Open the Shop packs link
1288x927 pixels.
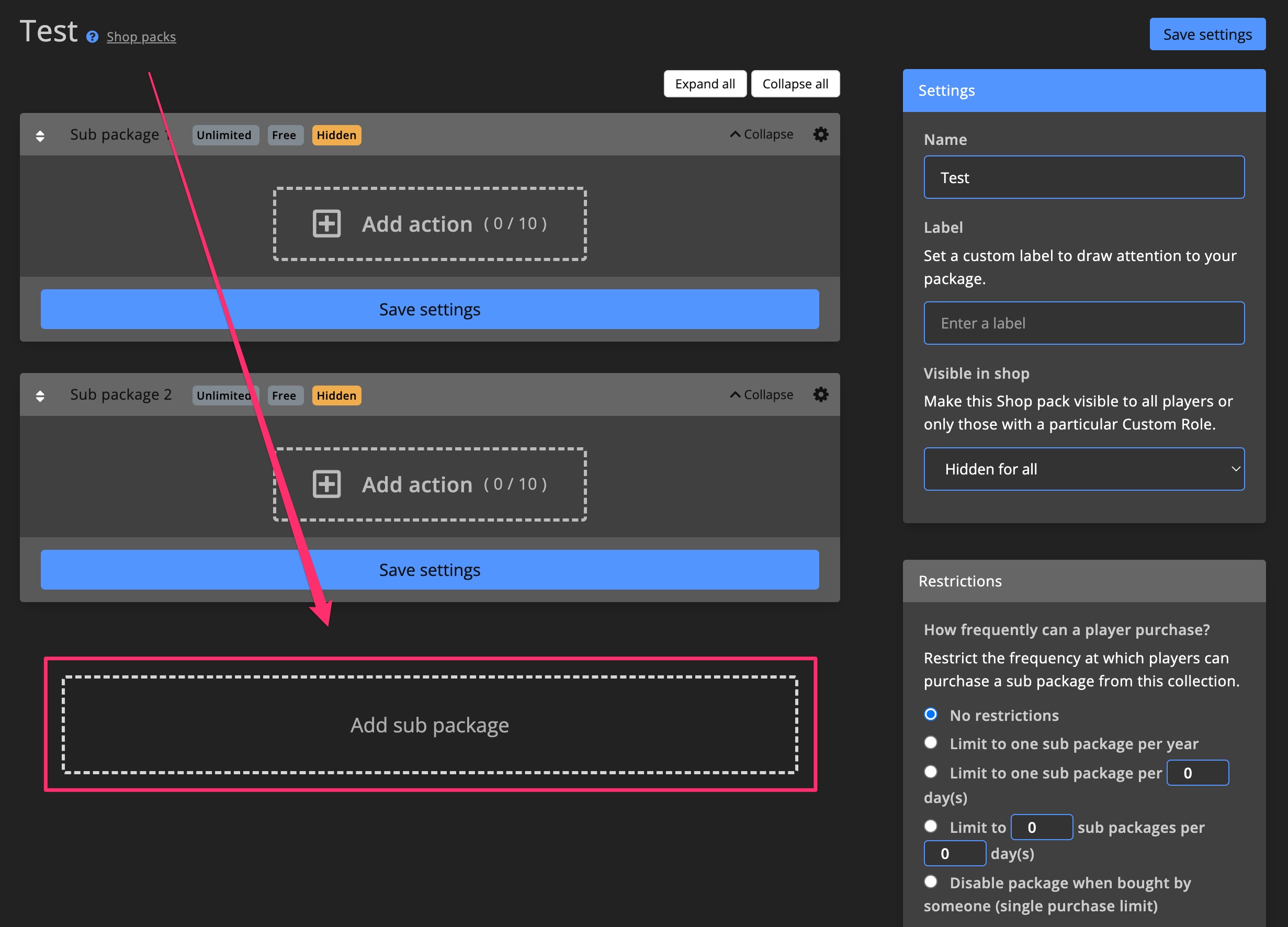click(x=141, y=36)
